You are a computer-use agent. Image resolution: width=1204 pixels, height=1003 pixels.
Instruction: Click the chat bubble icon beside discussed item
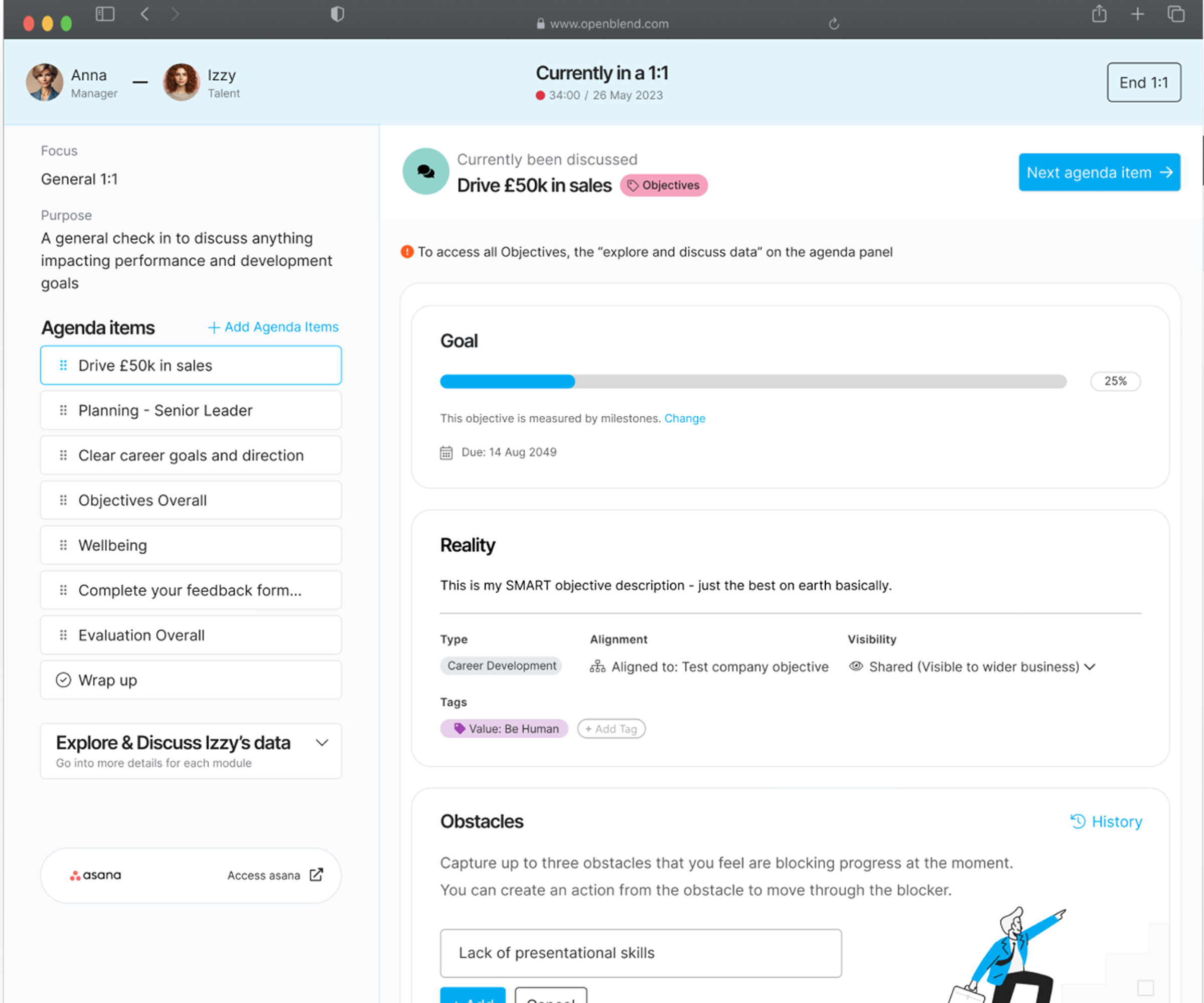click(425, 171)
